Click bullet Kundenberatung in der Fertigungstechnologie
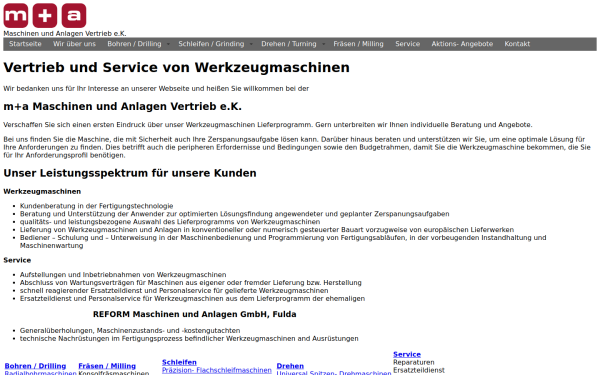The height and width of the screenshot is (375, 600). 96,206
